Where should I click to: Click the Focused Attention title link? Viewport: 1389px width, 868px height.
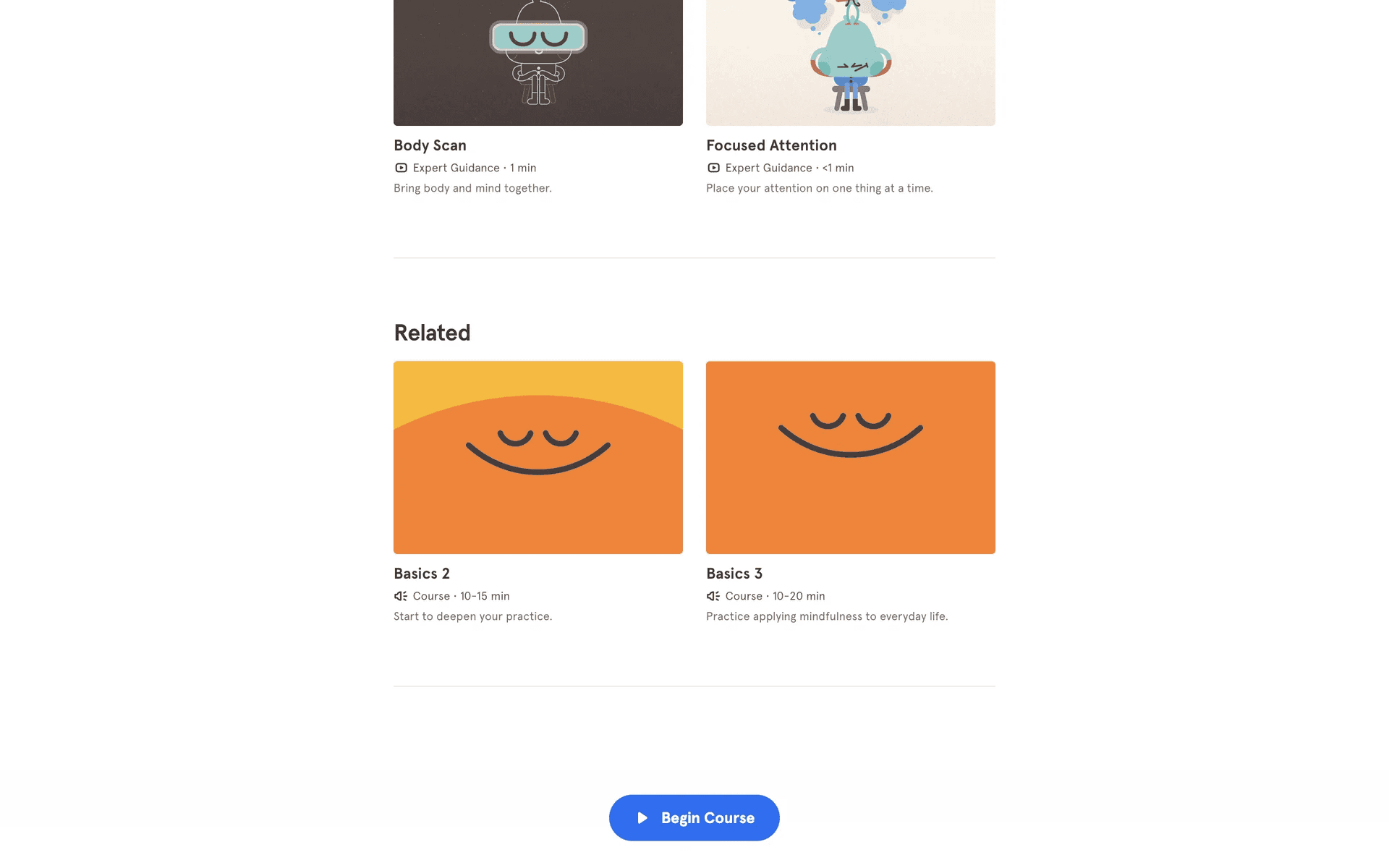click(771, 145)
